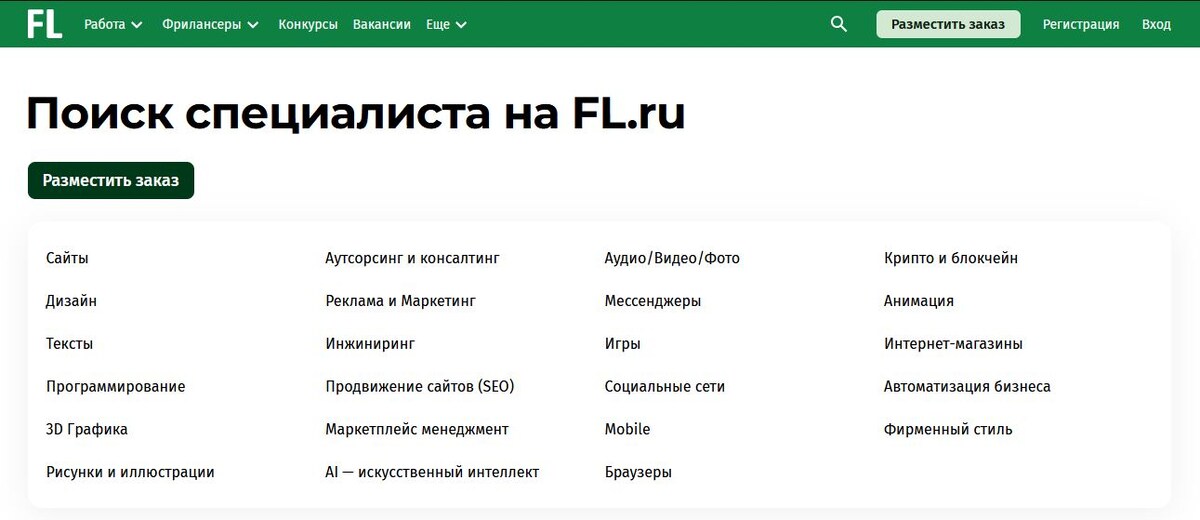Open Маркетплейс менеджмент category
Viewport: 1200px width, 520px height.
[x=417, y=430]
